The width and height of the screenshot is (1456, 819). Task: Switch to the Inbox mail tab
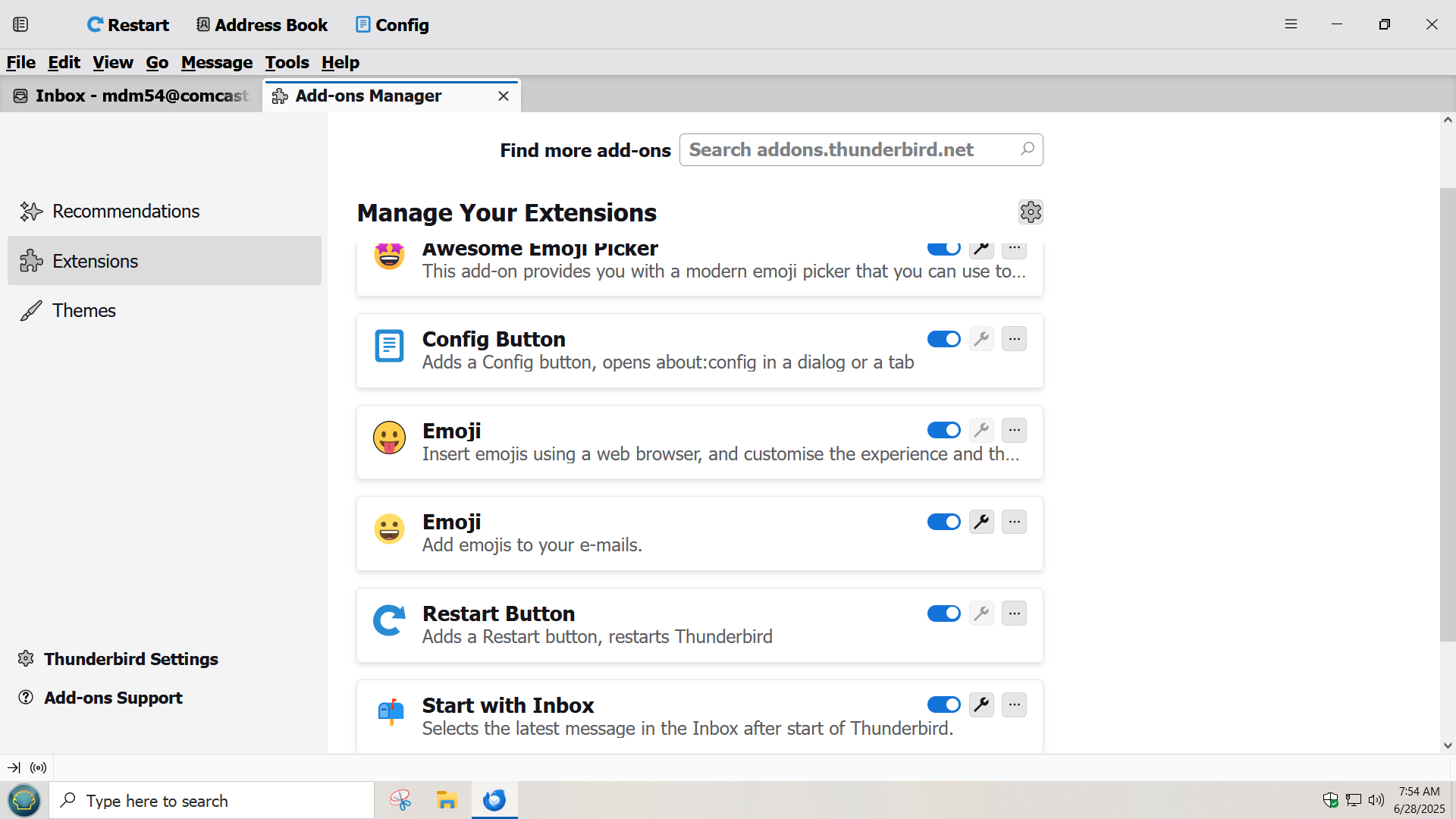pyautogui.click(x=131, y=96)
